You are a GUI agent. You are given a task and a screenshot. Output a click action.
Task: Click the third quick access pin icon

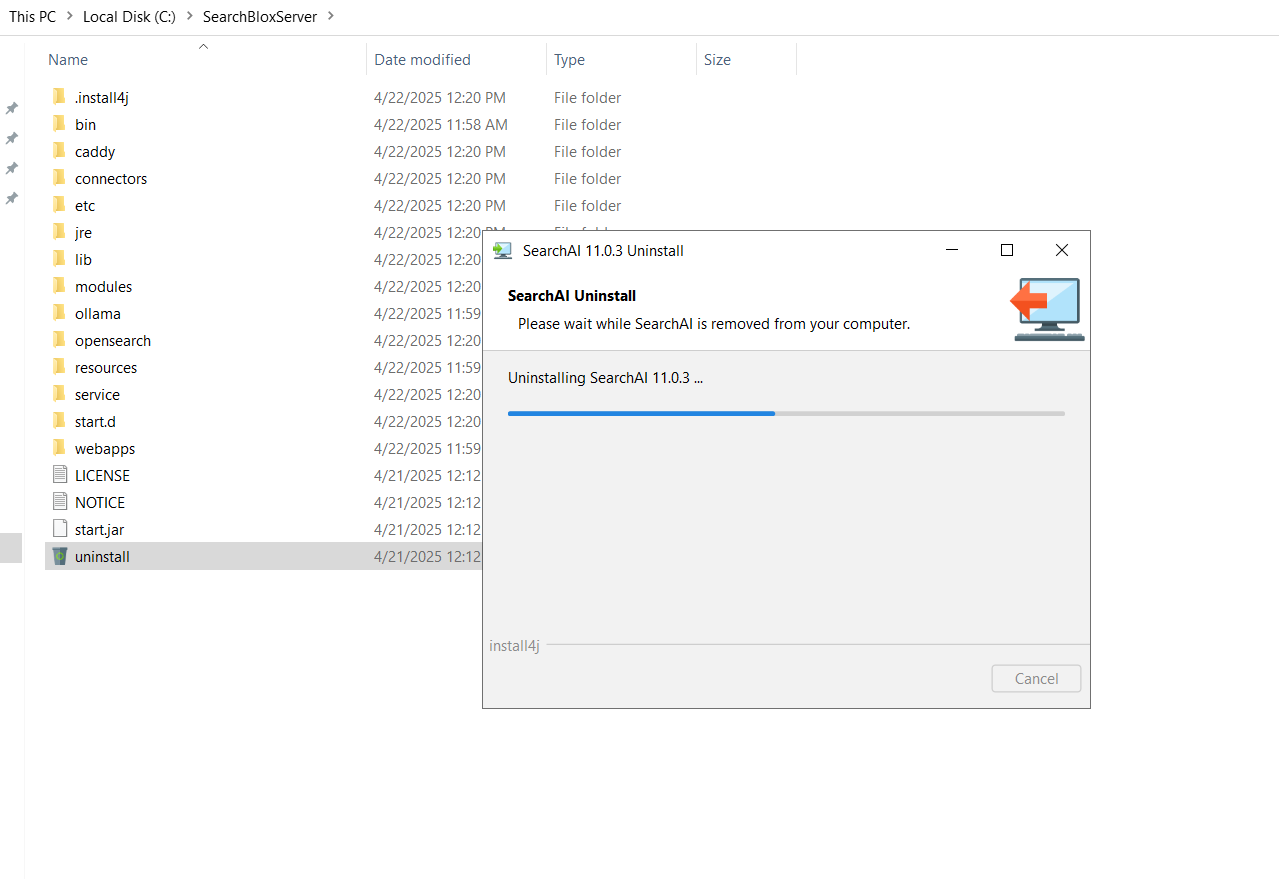point(12,168)
